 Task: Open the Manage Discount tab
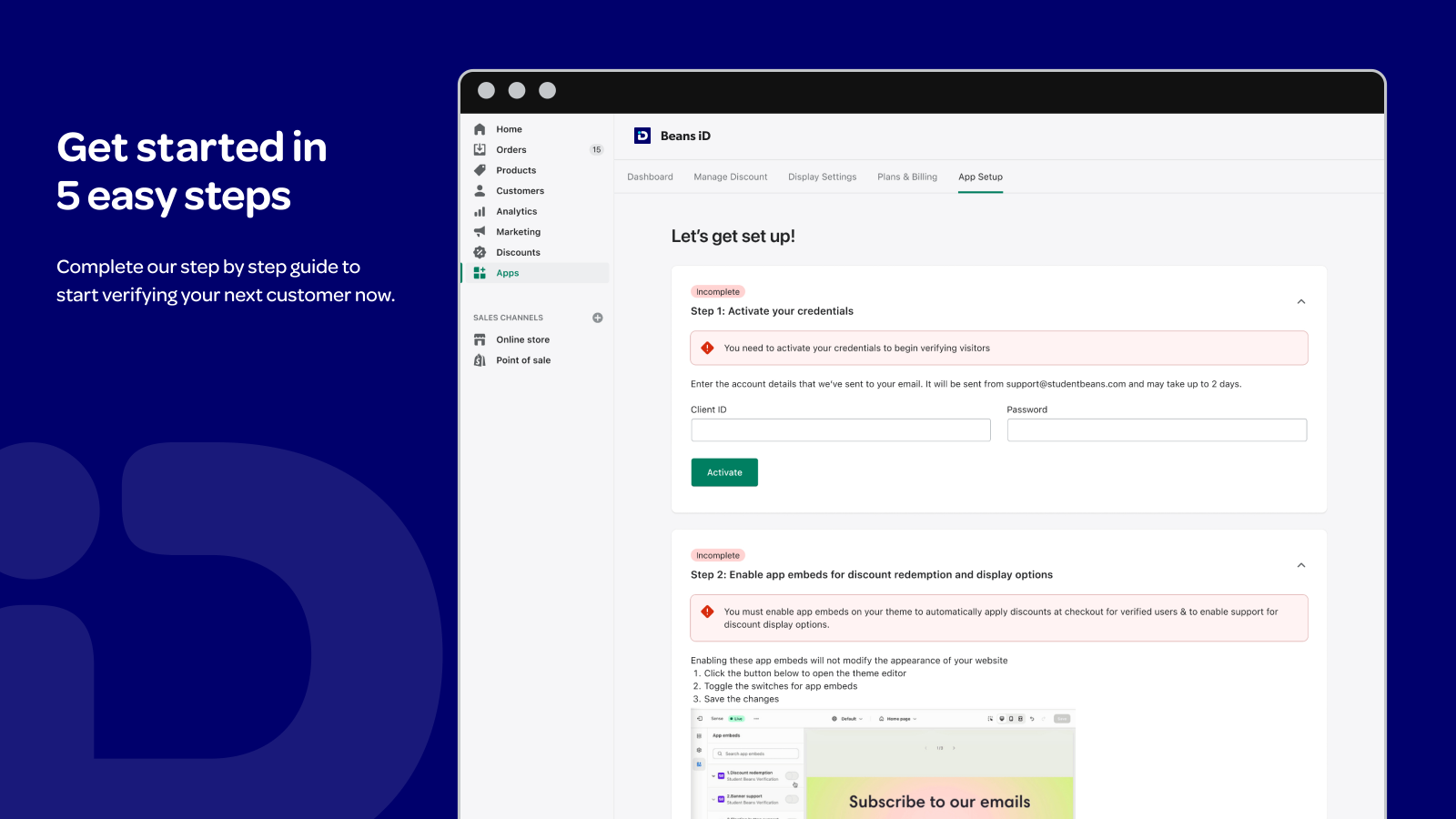pos(731,177)
